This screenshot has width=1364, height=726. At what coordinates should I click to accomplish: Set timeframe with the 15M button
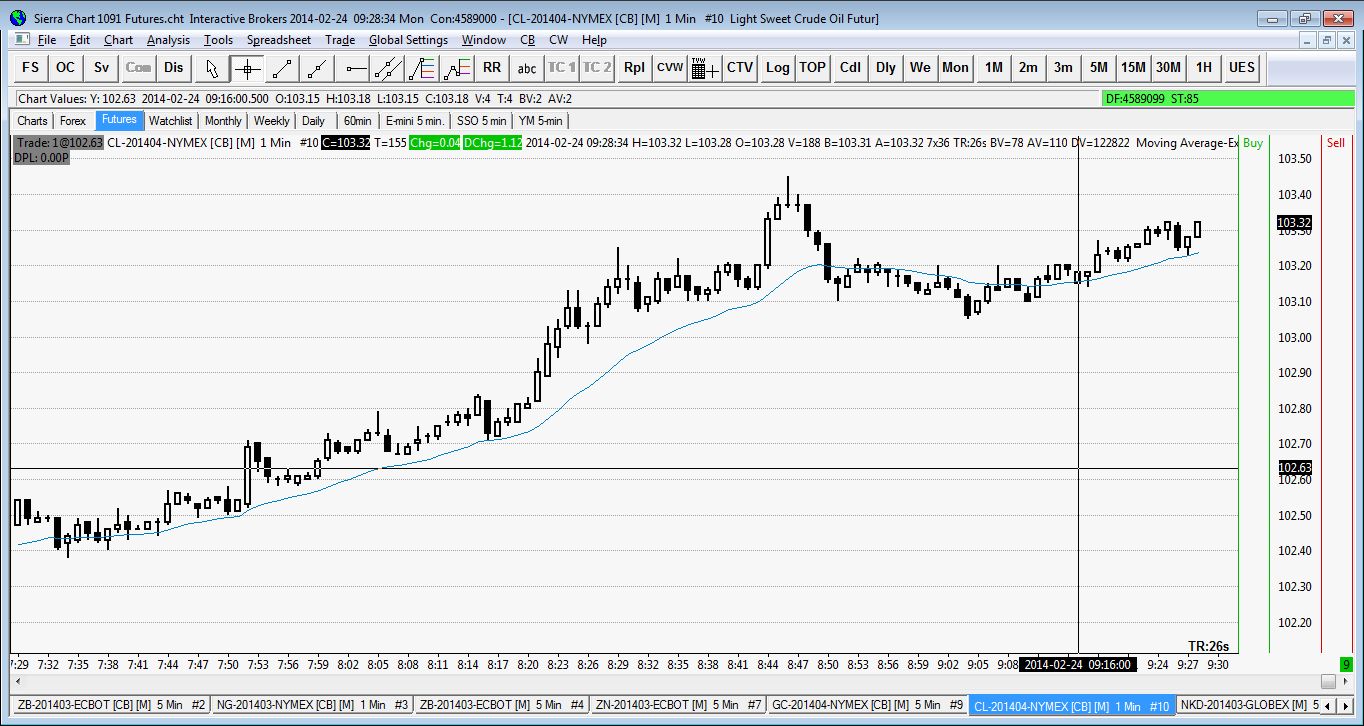click(x=1133, y=68)
